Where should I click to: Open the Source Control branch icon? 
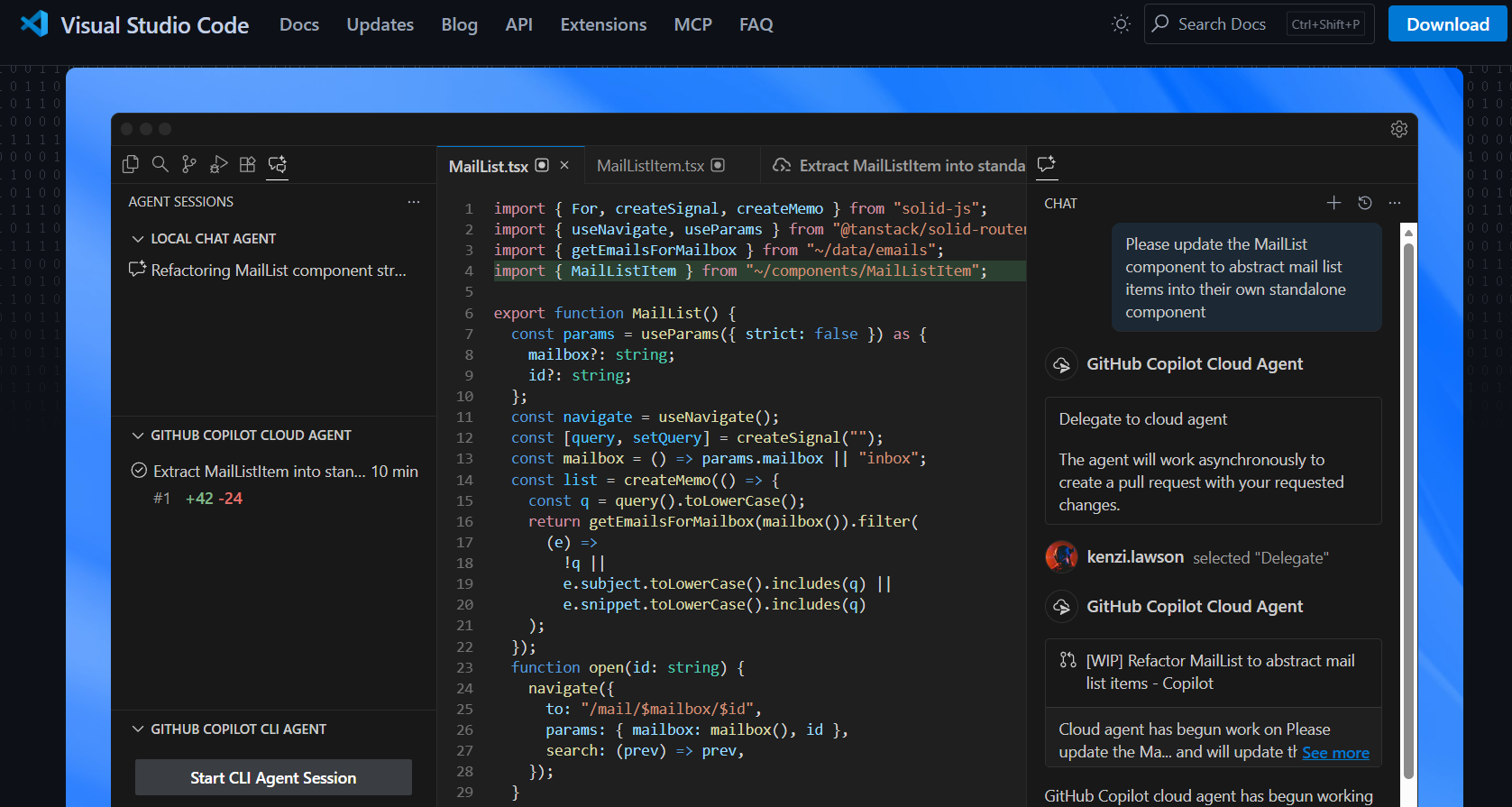point(188,164)
